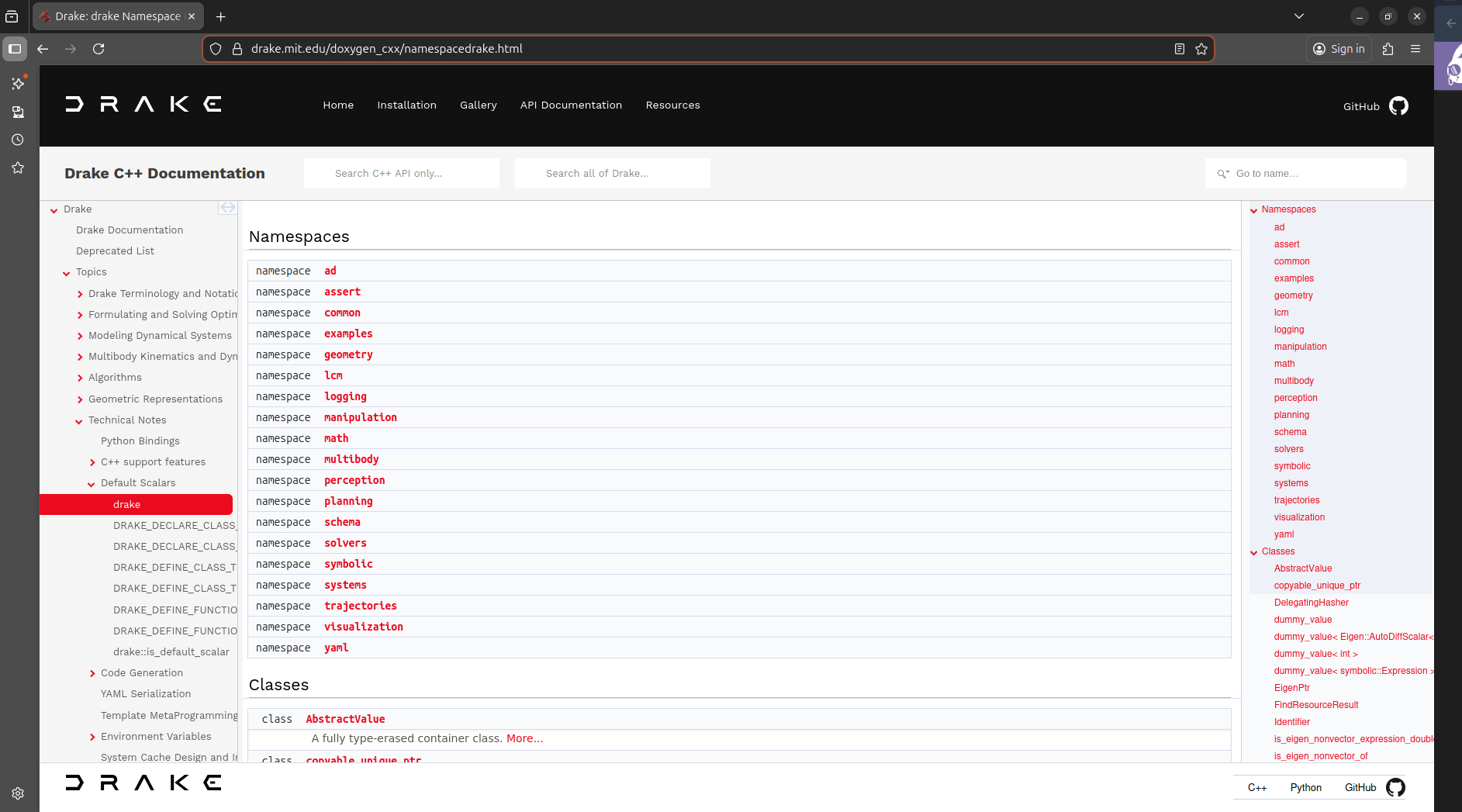Collapse Namespaces section in right outline
The width and height of the screenshot is (1462, 812).
click(1253, 210)
